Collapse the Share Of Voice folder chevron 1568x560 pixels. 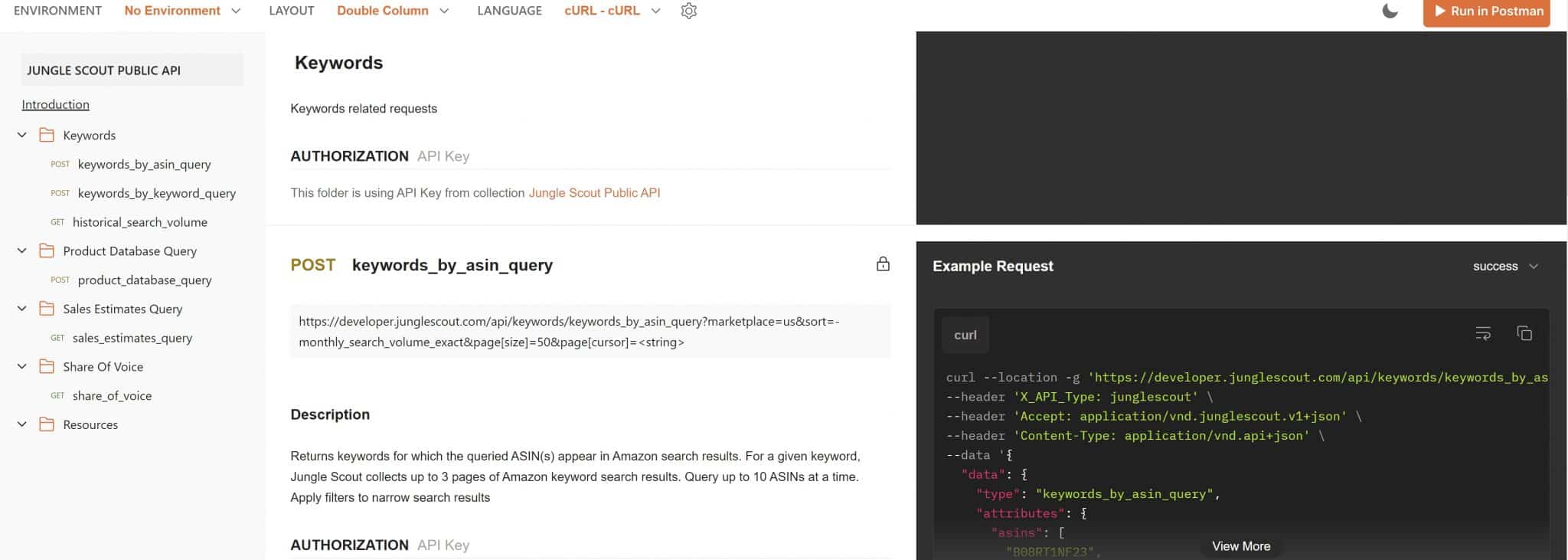point(22,366)
